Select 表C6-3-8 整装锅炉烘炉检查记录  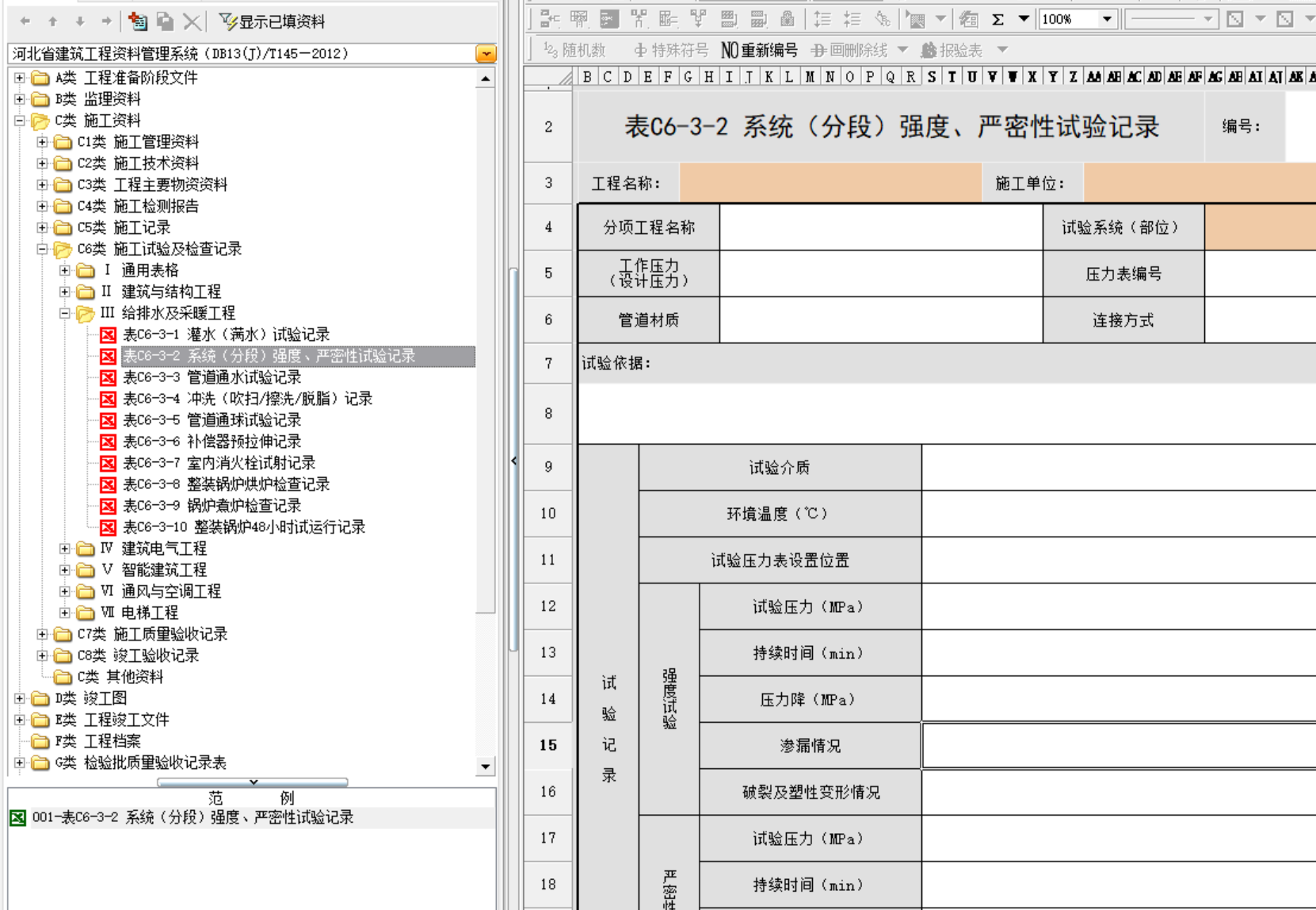226,484
